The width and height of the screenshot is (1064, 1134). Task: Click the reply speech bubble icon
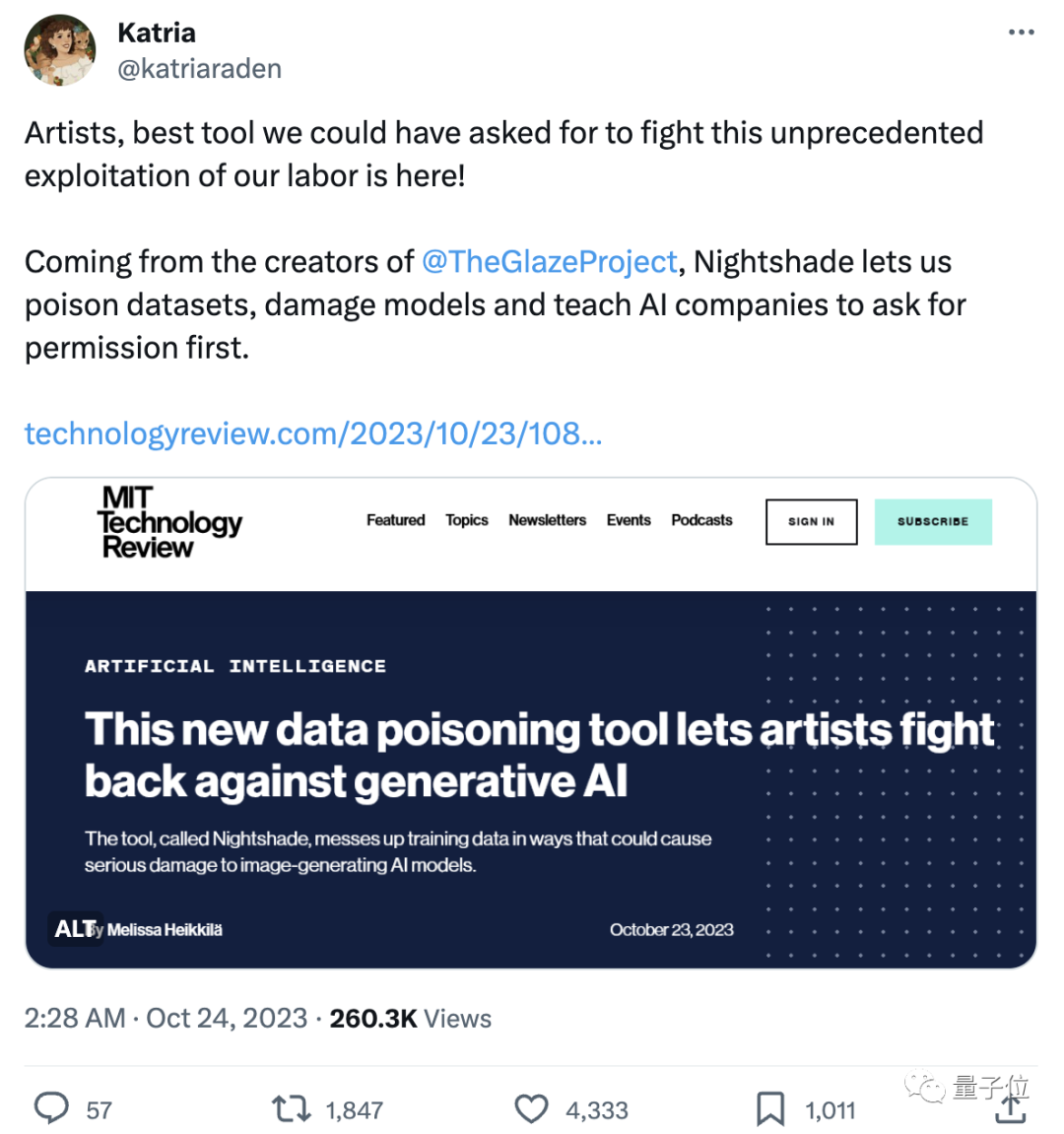click(51, 1107)
